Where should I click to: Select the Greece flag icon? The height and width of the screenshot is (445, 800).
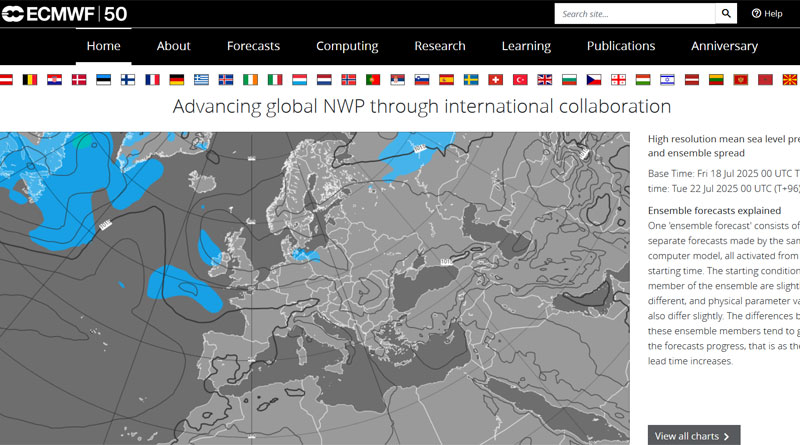click(x=201, y=80)
